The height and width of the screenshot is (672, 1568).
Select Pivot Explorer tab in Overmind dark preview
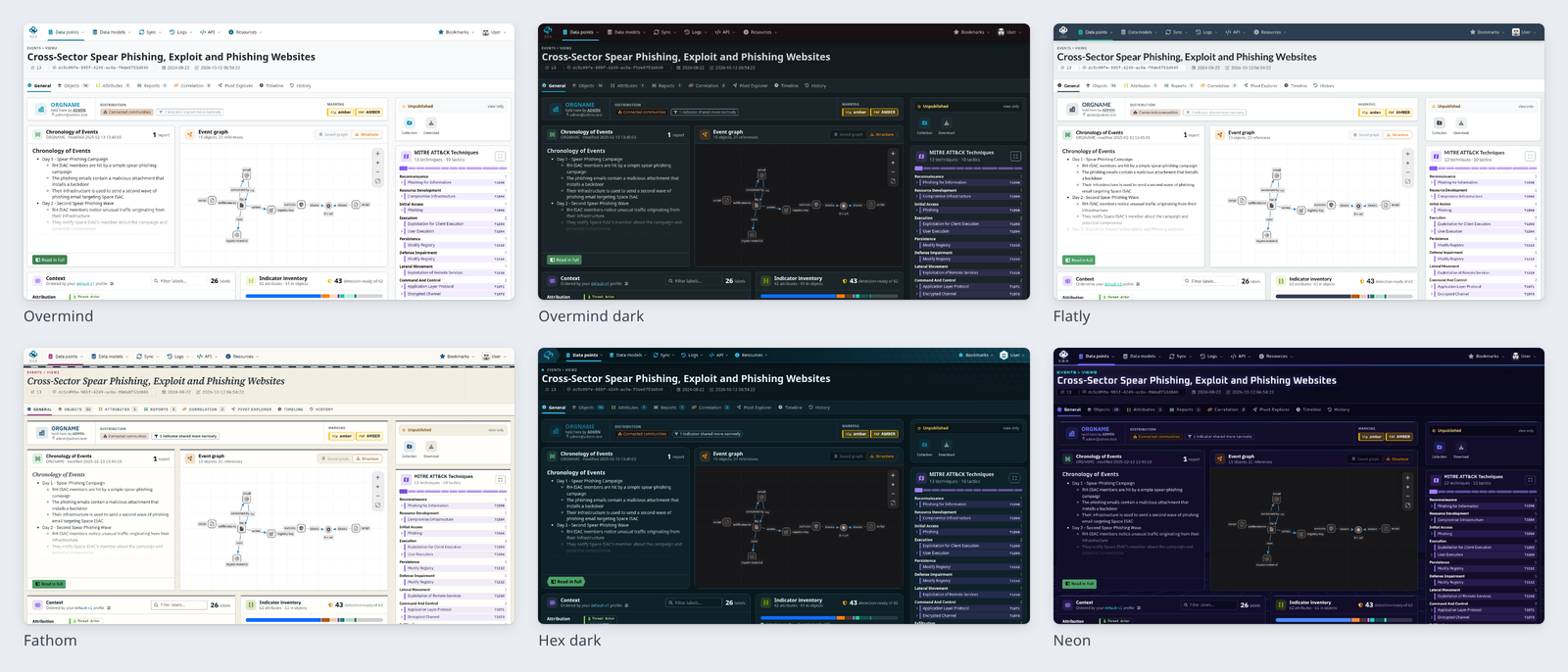click(x=752, y=86)
